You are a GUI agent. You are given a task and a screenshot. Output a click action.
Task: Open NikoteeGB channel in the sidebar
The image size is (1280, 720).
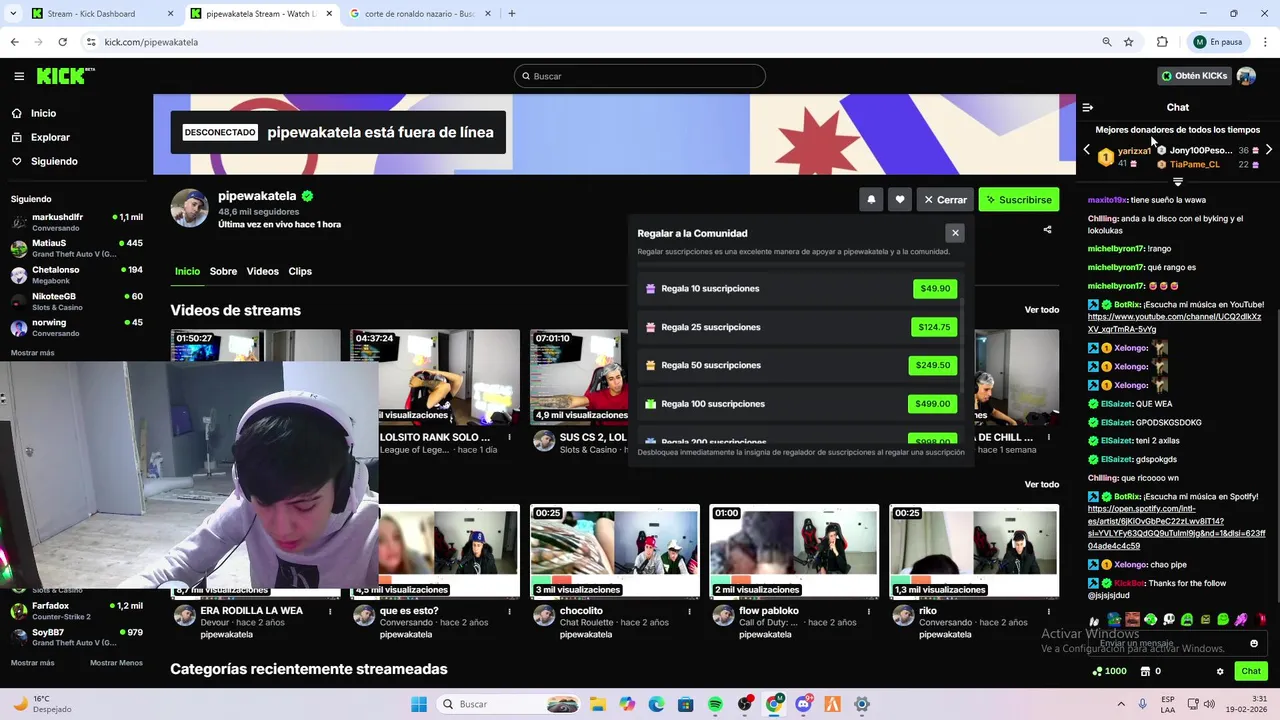coord(77,301)
